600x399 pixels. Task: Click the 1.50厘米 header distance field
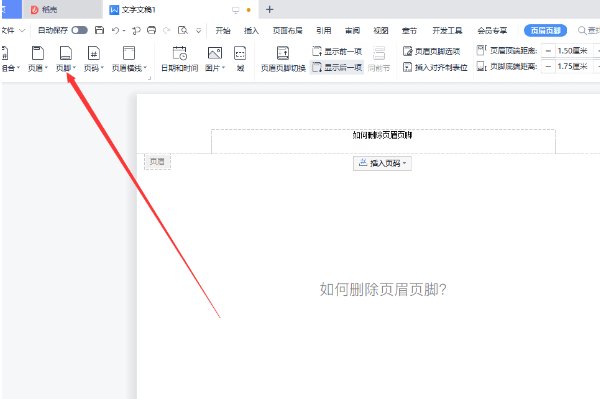click(x=573, y=50)
